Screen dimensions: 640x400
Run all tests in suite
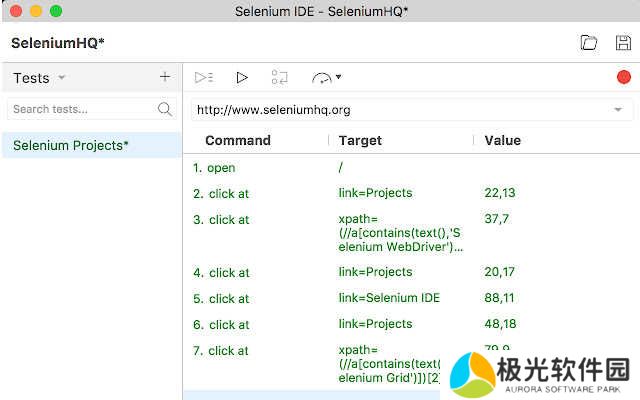pyautogui.click(x=204, y=77)
